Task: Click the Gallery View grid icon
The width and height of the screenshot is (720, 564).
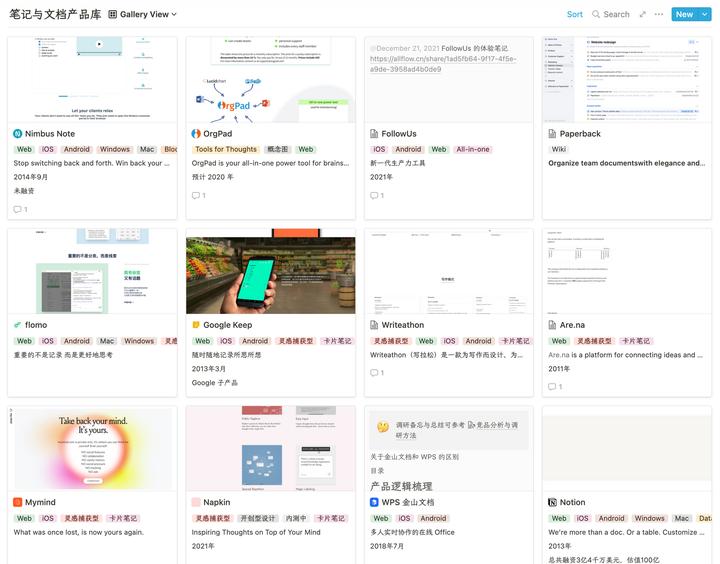Action: 112,14
